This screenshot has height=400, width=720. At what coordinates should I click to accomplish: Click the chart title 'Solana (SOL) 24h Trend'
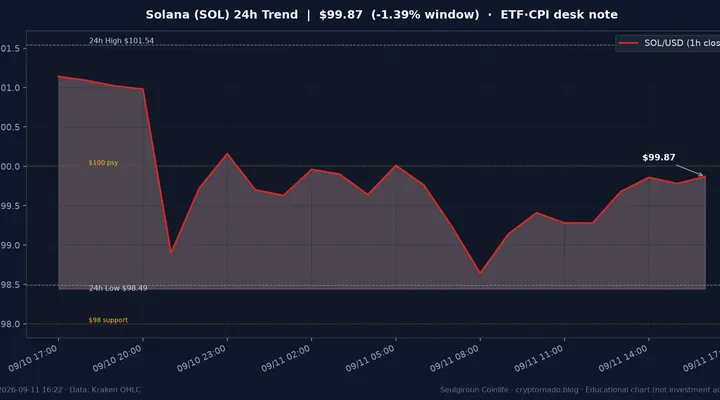click(222, 15)
